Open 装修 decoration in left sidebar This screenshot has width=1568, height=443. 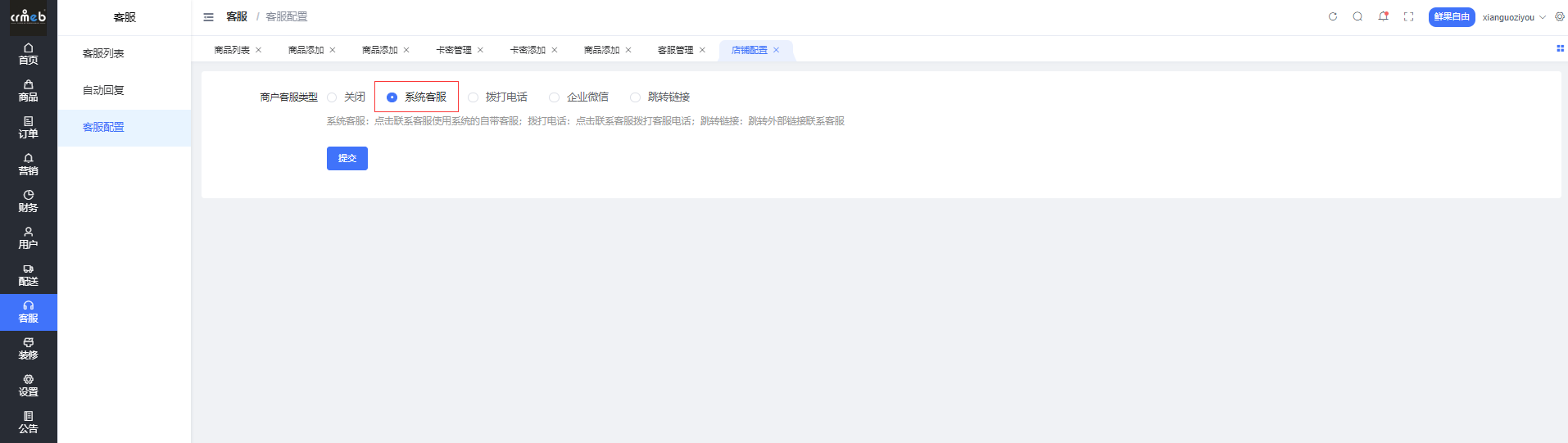[x=29, y=349]
